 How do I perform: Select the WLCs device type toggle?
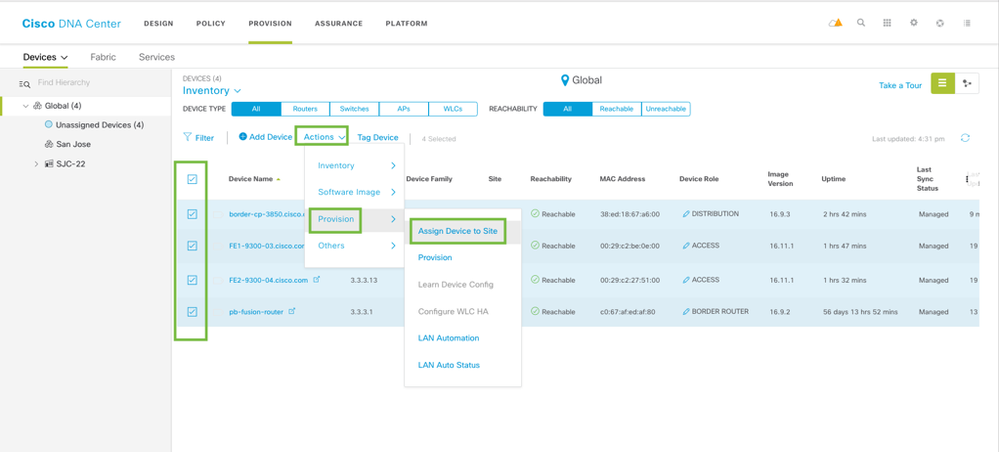pos(453,109)
